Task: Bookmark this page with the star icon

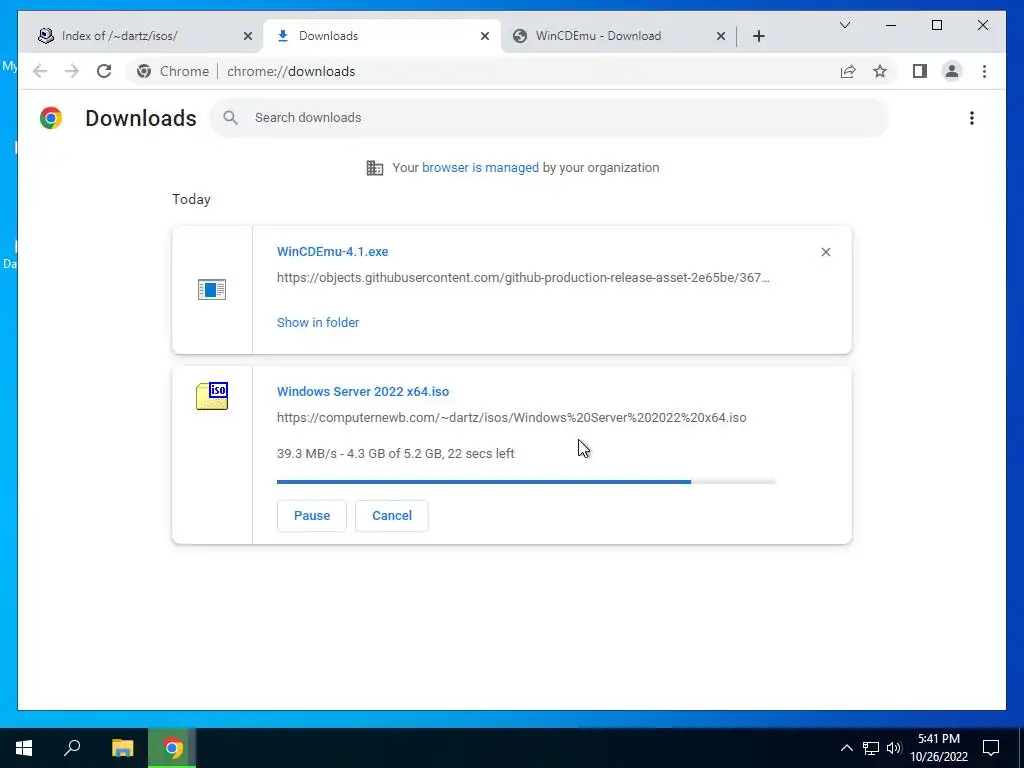Action: (880, 71)
